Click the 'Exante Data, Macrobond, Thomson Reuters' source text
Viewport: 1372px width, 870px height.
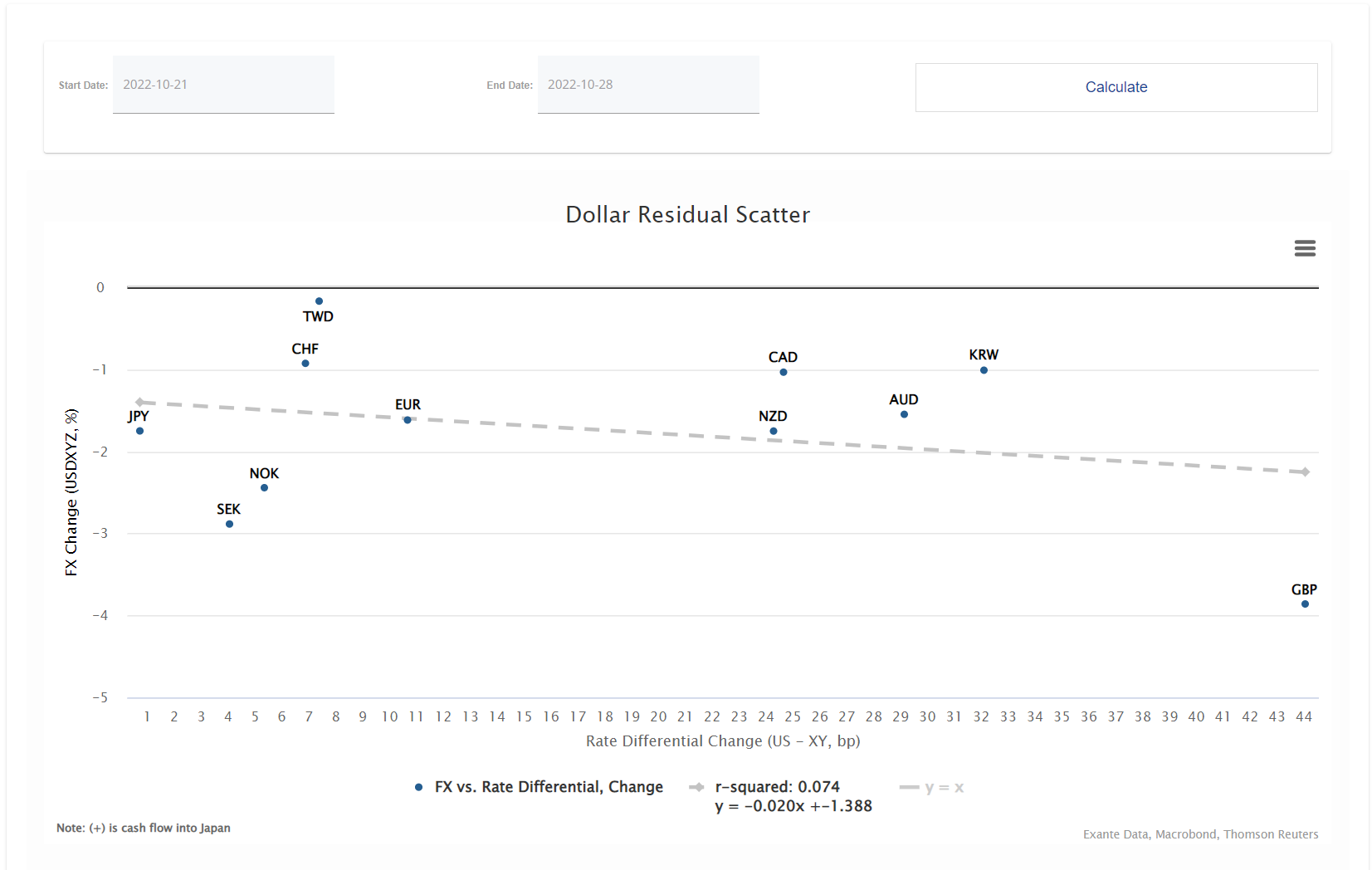(1199, 834)
